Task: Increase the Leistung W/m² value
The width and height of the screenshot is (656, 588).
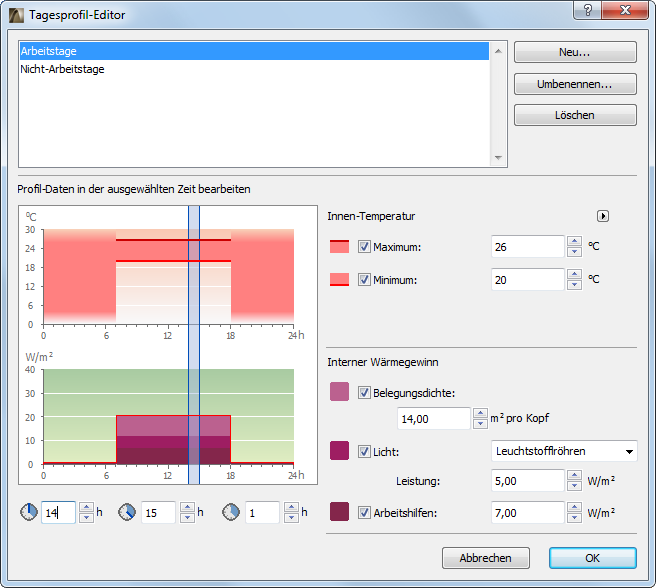Action: coord(574,475)
